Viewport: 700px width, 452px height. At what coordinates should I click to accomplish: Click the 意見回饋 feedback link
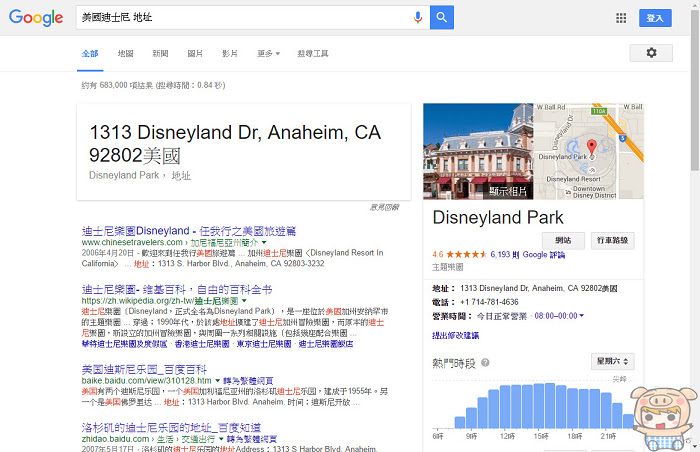384,207
